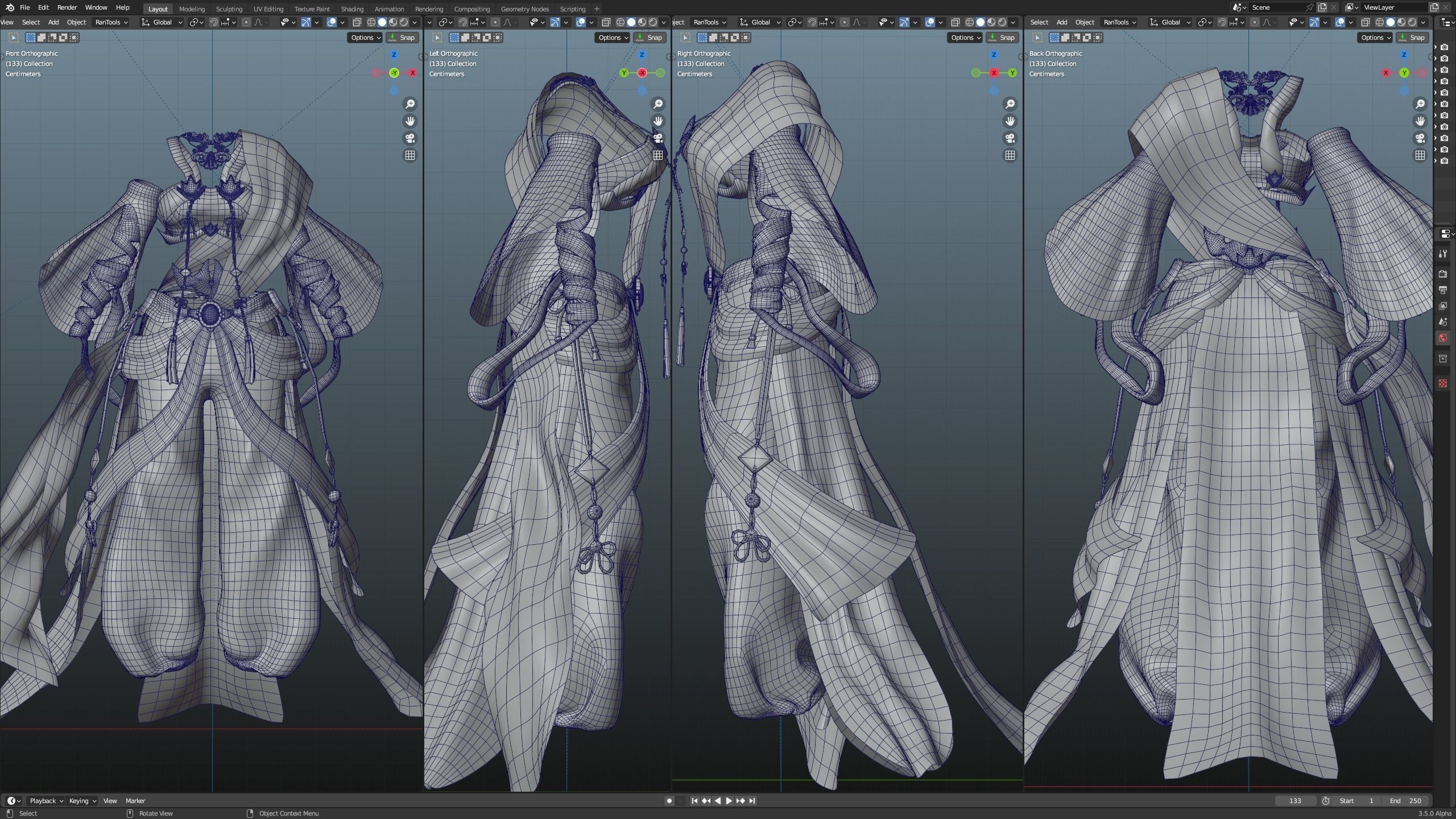The height and width of the screenshot is (819, 1456).
Task: Select the Tweak tool in Front Orthographic viewport
Action: click(x=14, y=38)
